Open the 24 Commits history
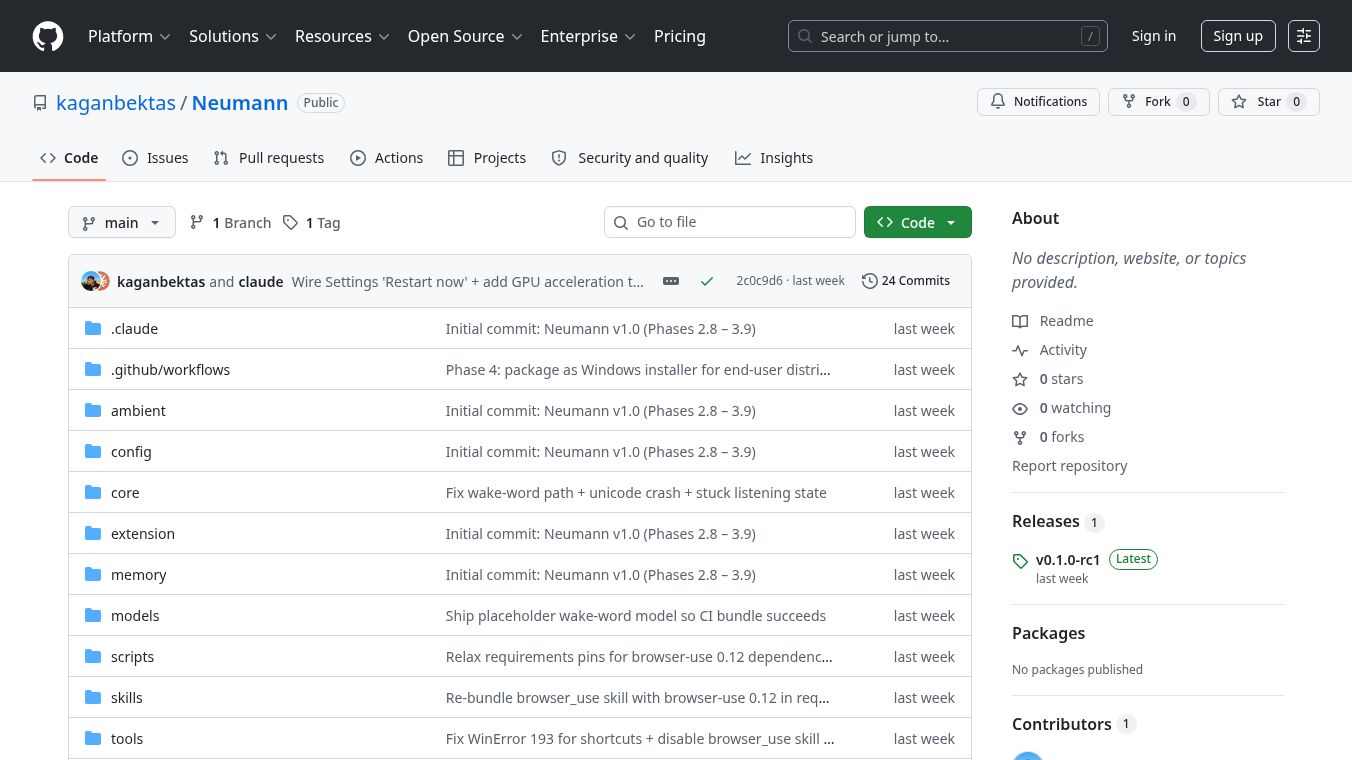 tap(906, 281)
